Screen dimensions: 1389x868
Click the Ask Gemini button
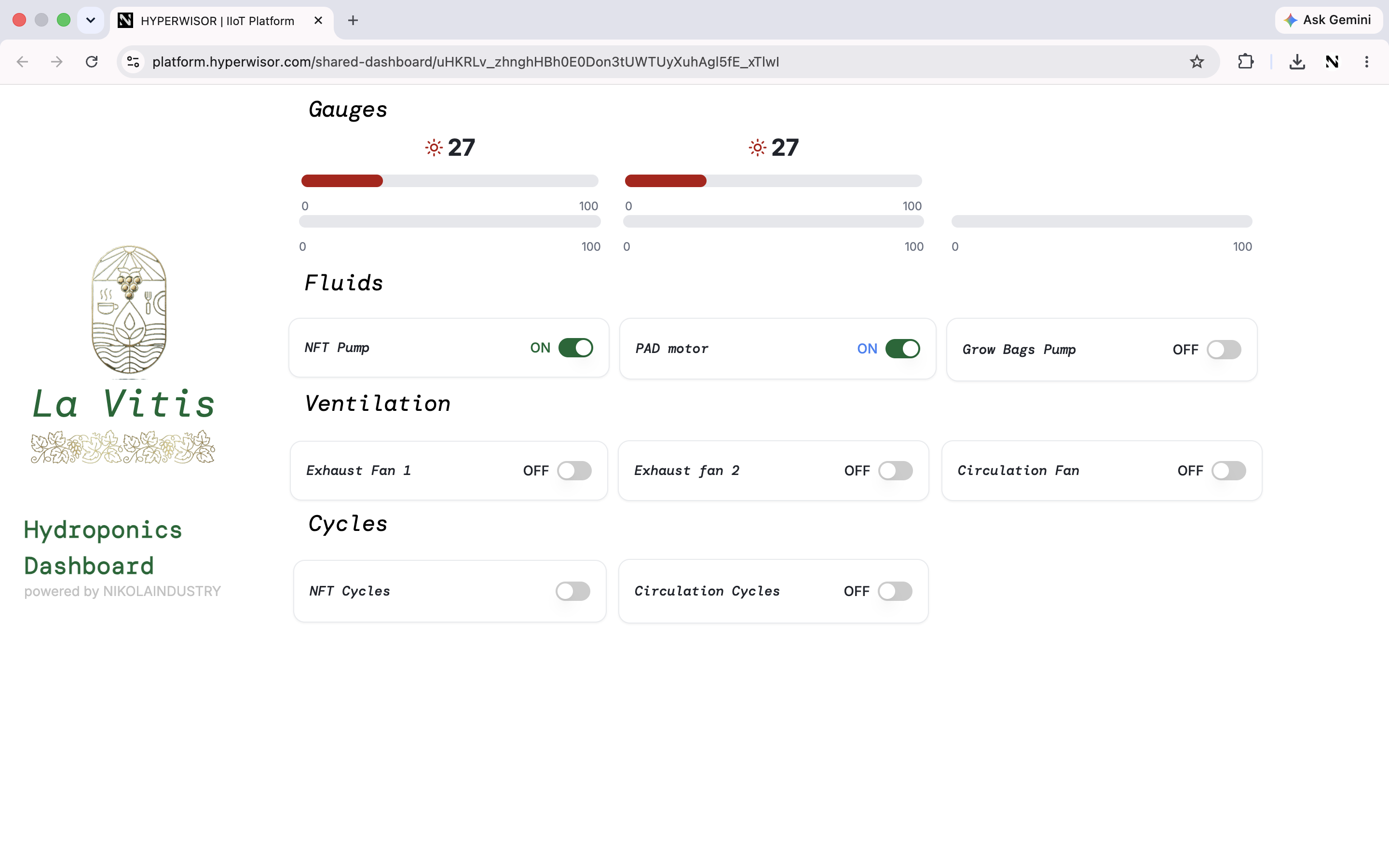[x=1328, y=20]
